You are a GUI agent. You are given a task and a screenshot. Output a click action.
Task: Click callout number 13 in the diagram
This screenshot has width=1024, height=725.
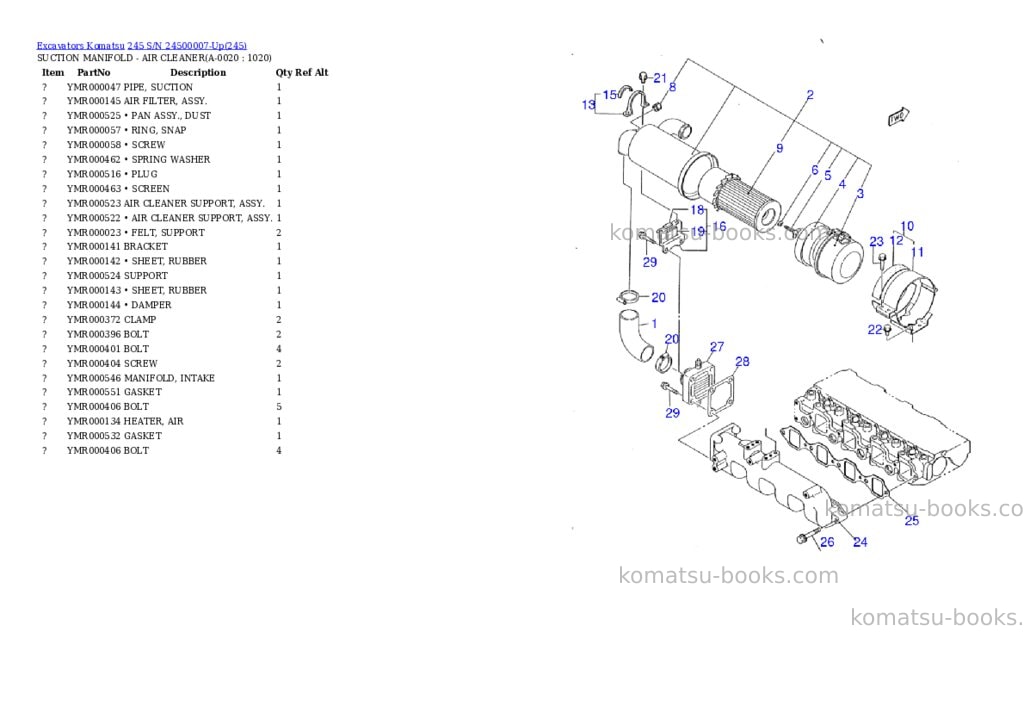588,105
